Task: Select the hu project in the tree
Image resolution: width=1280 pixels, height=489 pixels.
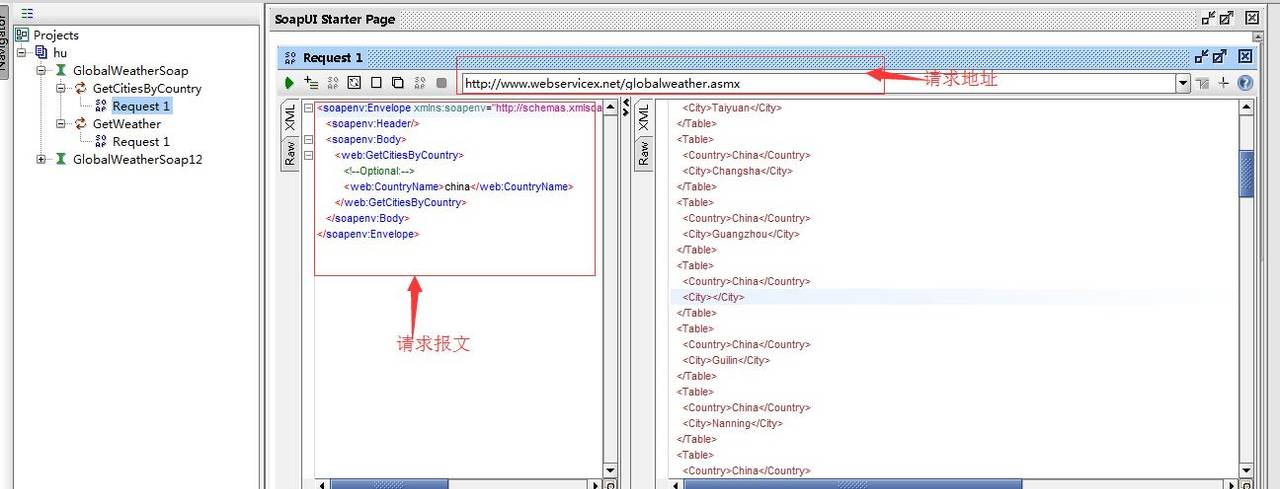Action: [60, 53]
